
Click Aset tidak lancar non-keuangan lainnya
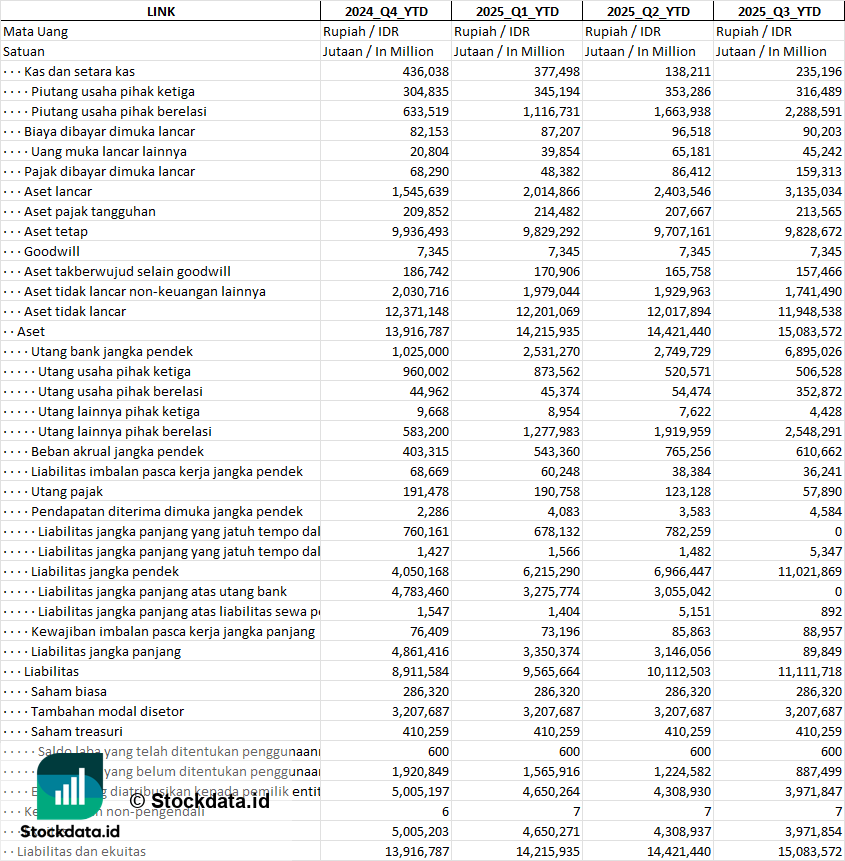pos(144,292)
